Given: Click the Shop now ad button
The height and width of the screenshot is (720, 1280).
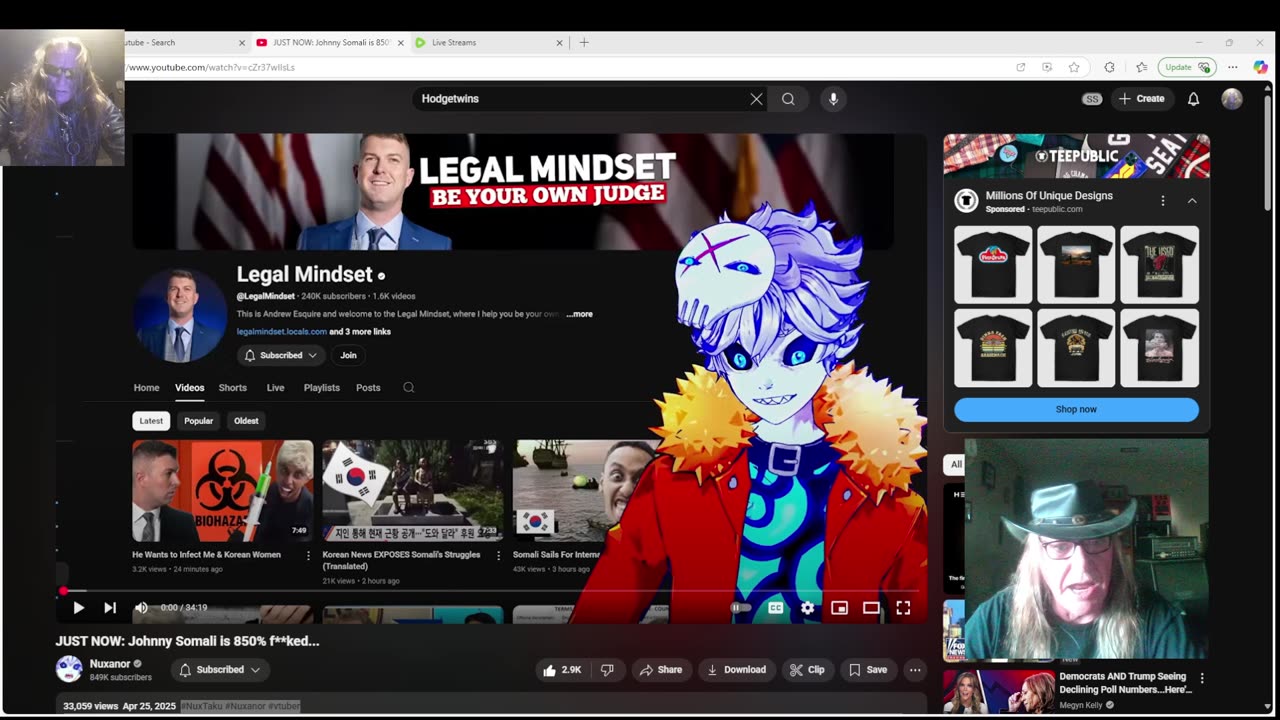Looking at the screenshot, I should 1076,409.
